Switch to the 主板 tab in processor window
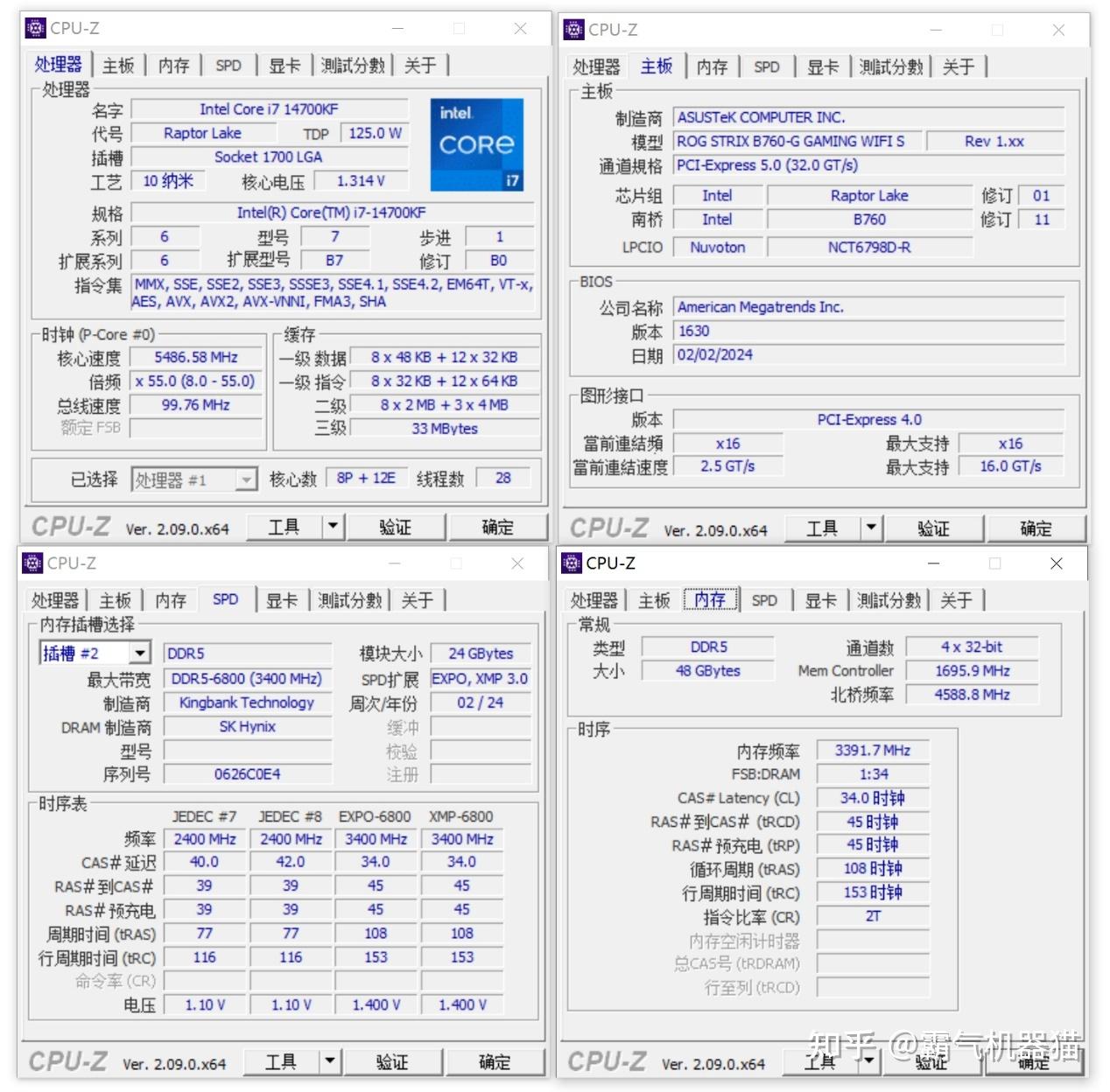This screenshot has height=1092, width=1110. pyautogui.click(x=118, y=64)
